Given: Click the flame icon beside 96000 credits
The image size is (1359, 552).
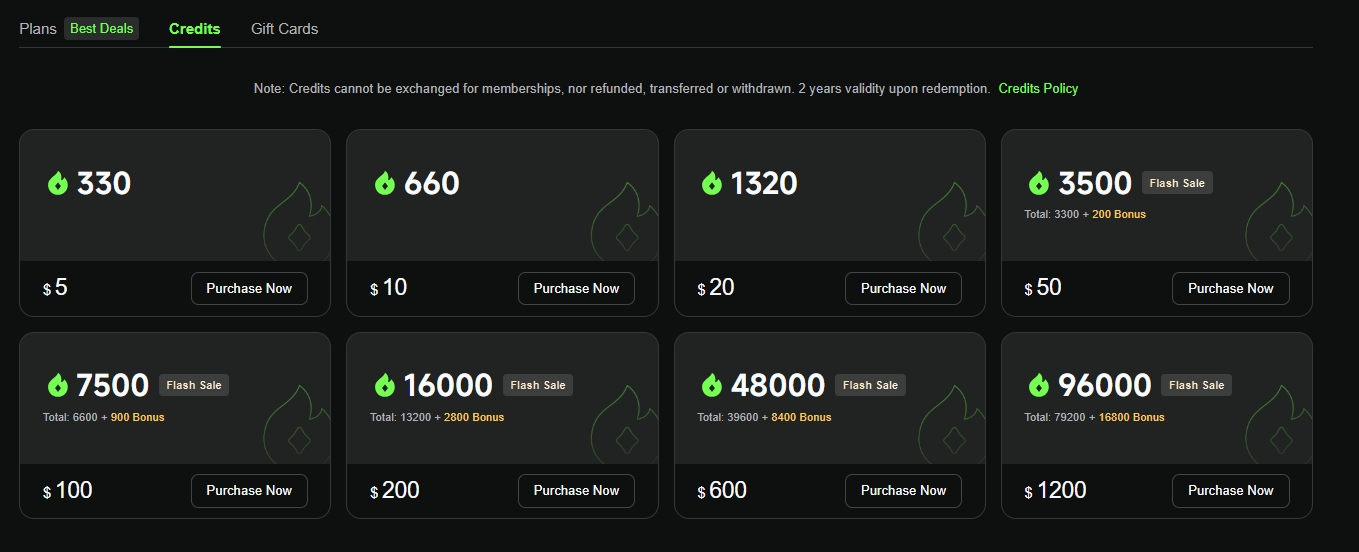Looking at the screenshot, I should click(1039, 385).
